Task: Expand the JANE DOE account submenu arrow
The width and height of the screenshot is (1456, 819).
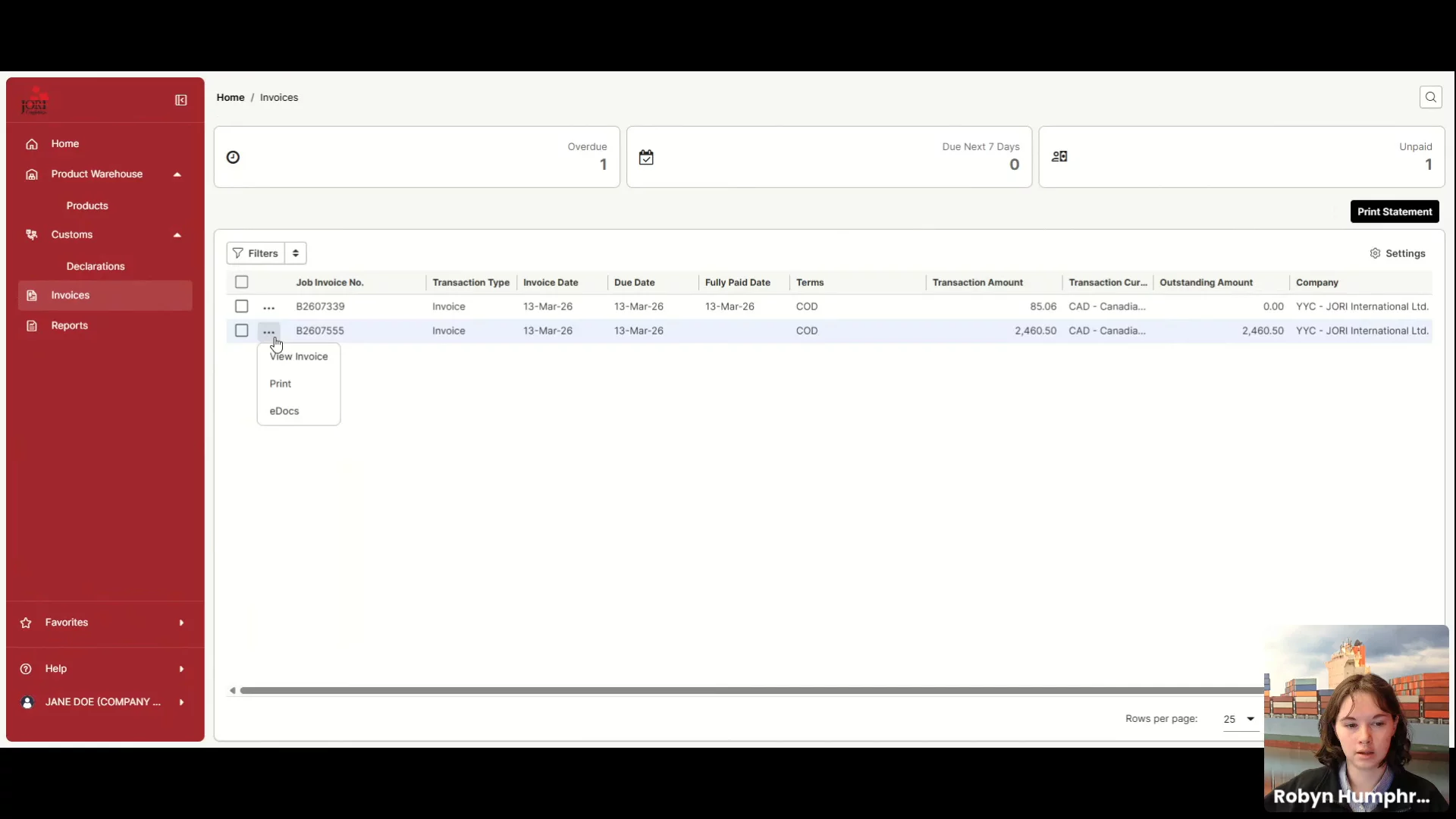Action: pos(181,702)
